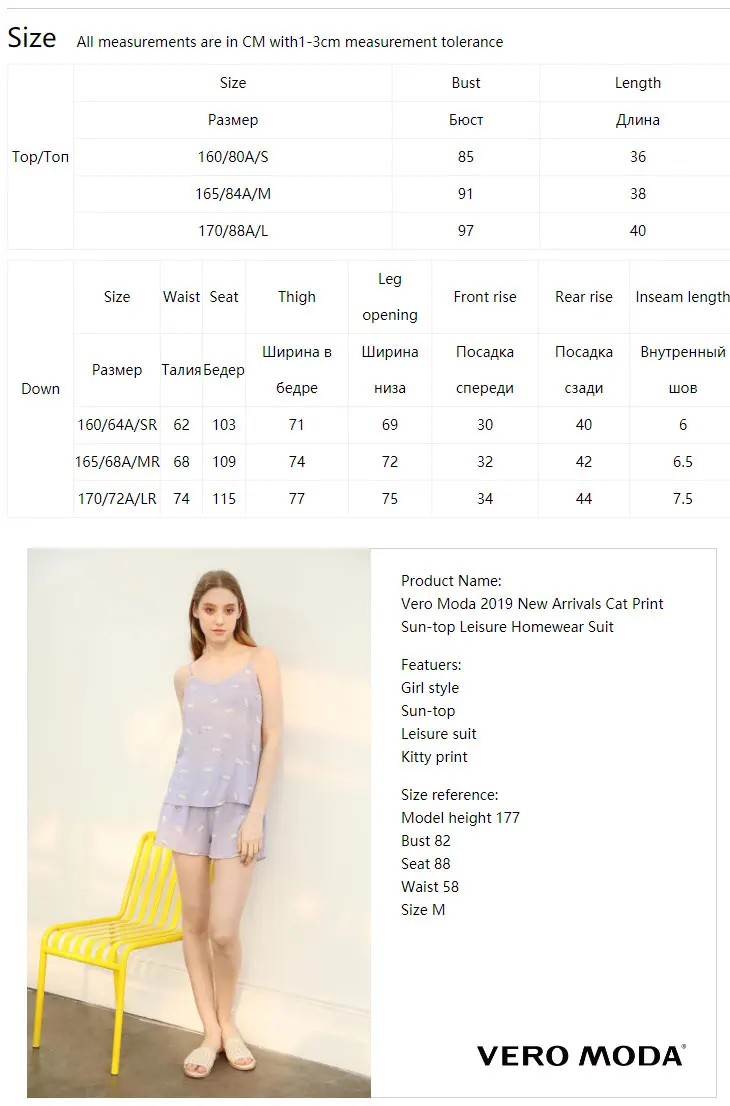Click the 'Посадка спереди' header cell
730x1106 pixels.
[x=485, y=370]
